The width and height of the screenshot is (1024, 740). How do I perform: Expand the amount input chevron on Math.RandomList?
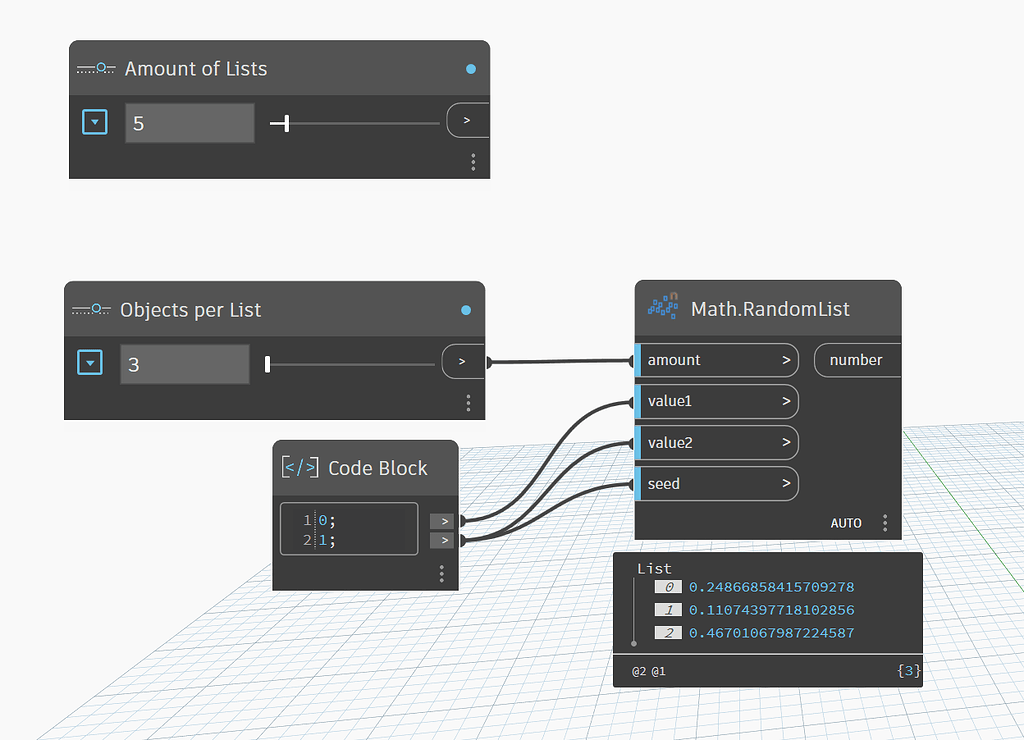click(x=788, y=360)
